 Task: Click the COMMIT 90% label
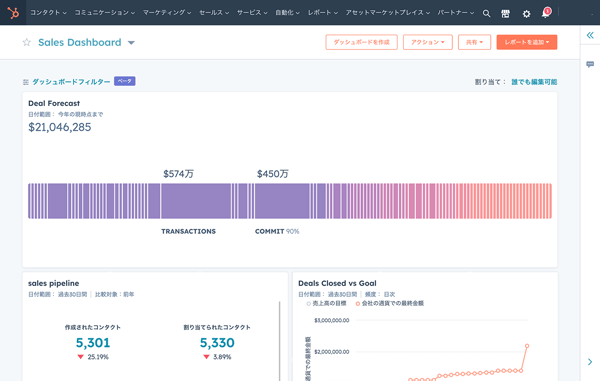click(277, 231)
